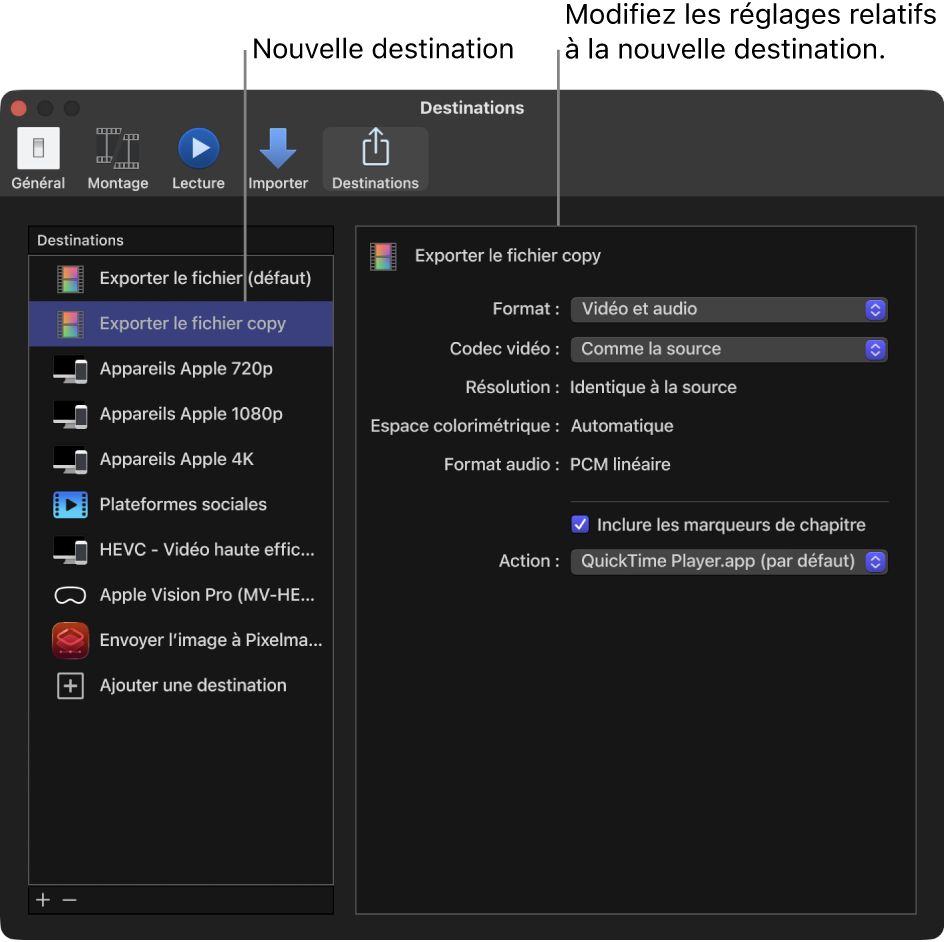Open the Montage preferences pane
The height and width of the screenshot is (942, 944).
point(118,160)
